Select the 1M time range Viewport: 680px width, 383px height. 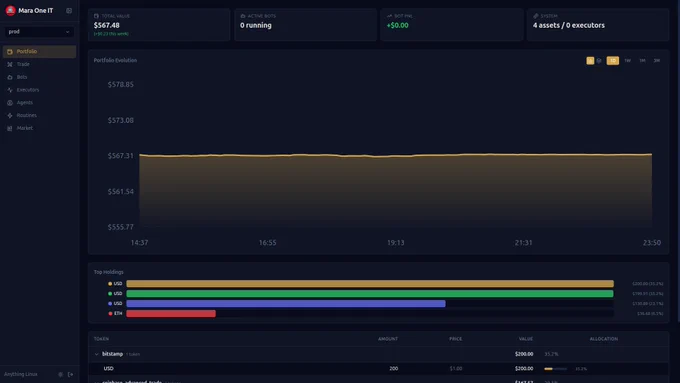642,61
